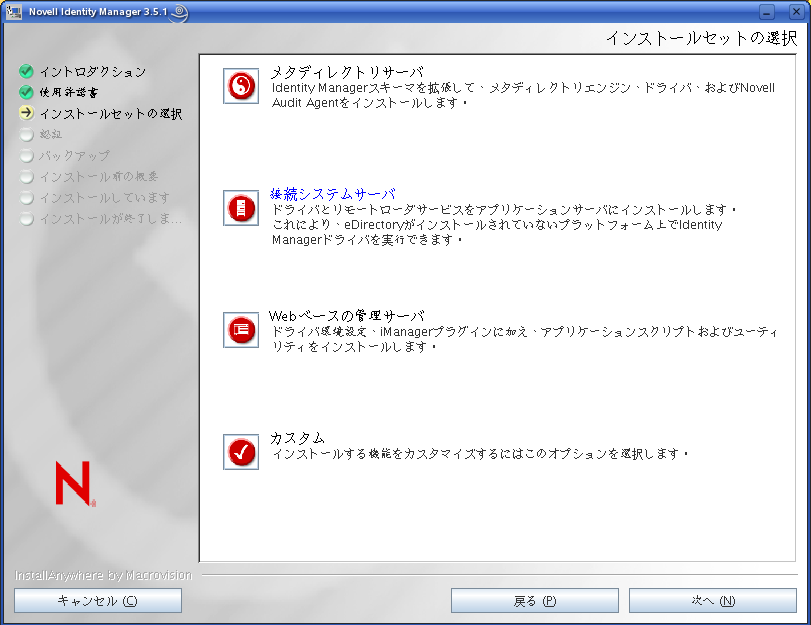Select the メタディレクトリサーバ install set icon

(x=240, y=87)
